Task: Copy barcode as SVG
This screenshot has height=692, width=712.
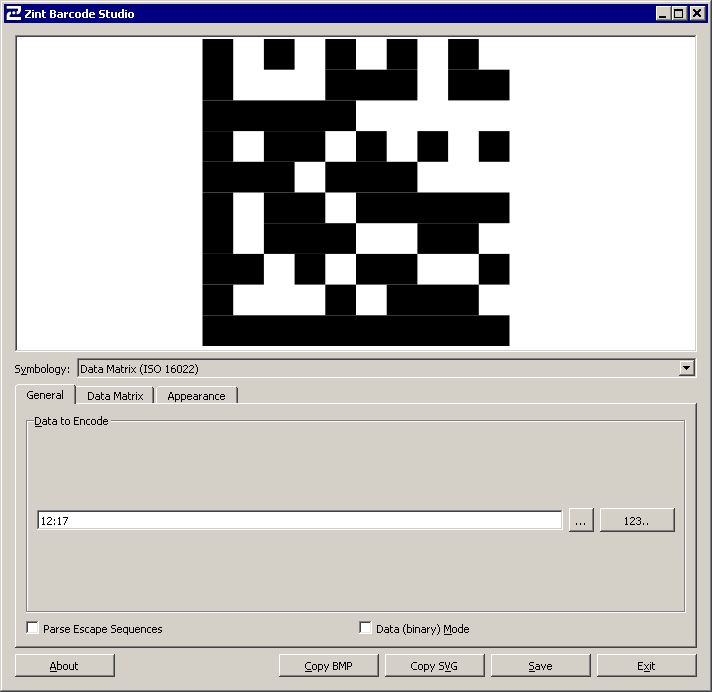Action: [x=434, y=666]
